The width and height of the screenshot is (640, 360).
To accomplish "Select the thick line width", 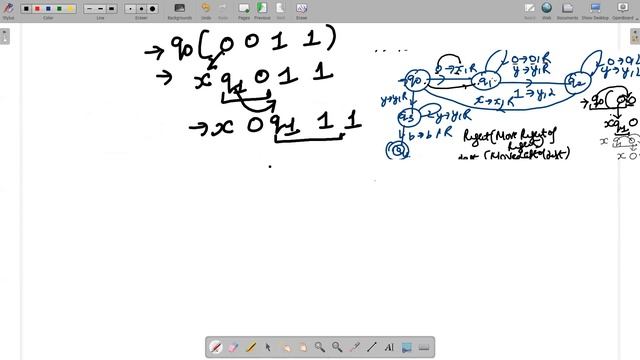I will click(x=111, y=9).
